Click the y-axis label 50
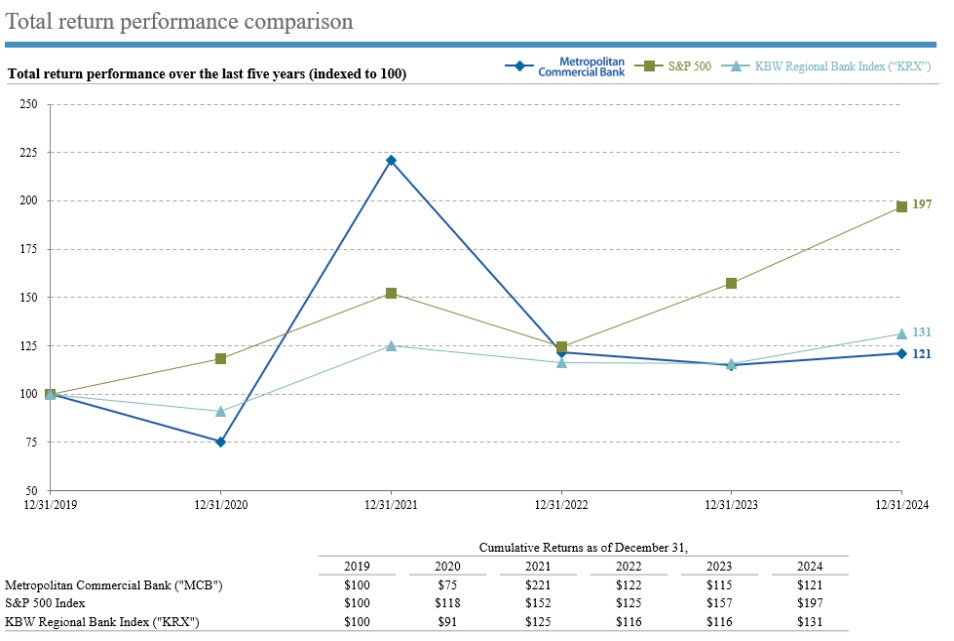954x641 pixels. 32,490
